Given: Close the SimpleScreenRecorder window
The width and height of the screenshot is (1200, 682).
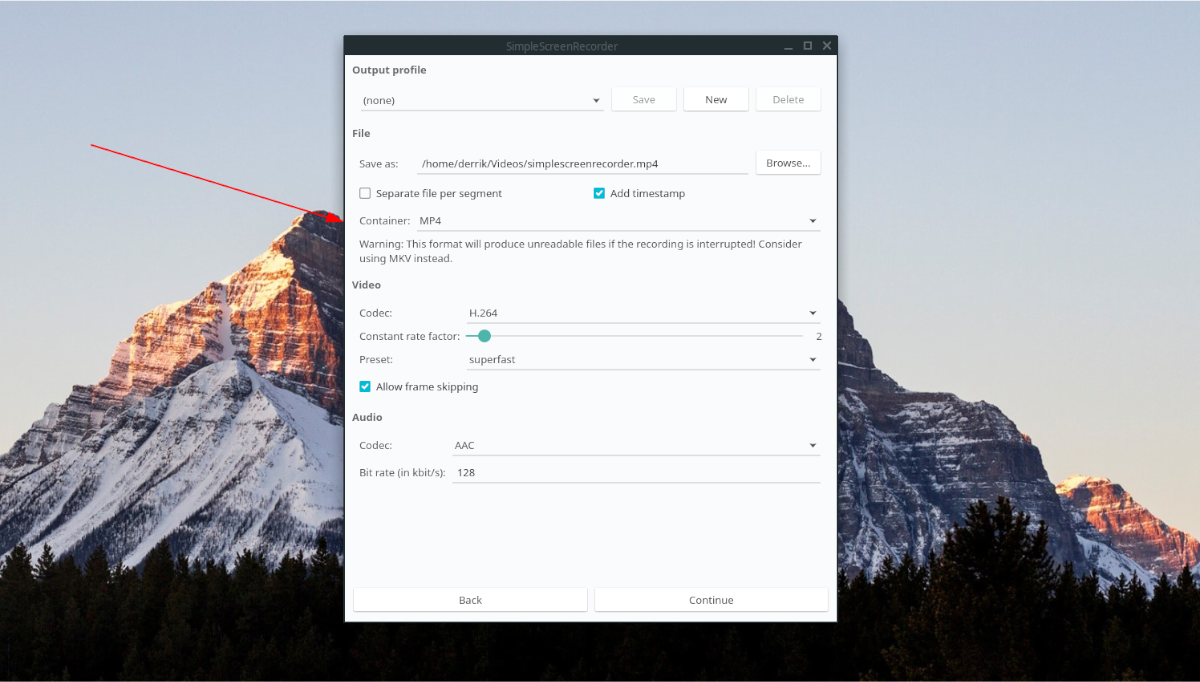Looking at the screenshot, I should (827, 46).
